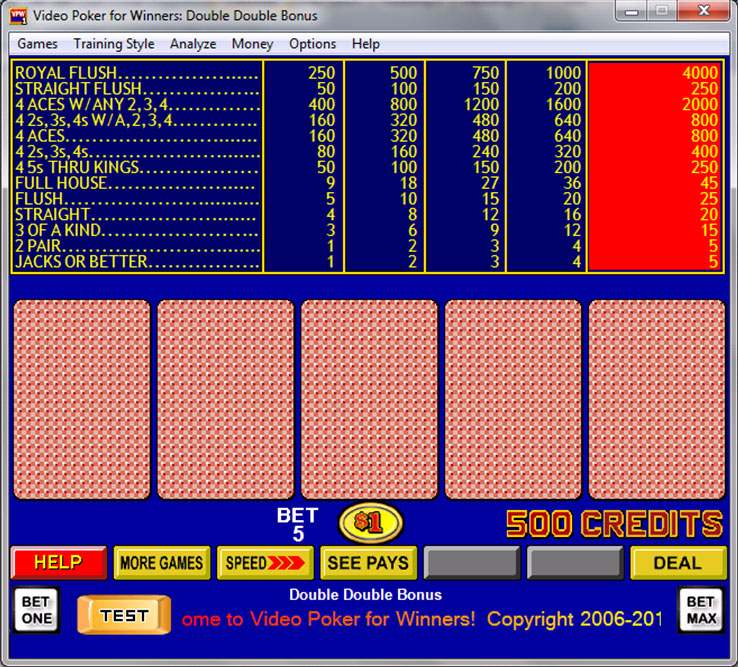Click the SEE PAYS button
The width and height of the screenshot is (738, 667).
[369, 563]
